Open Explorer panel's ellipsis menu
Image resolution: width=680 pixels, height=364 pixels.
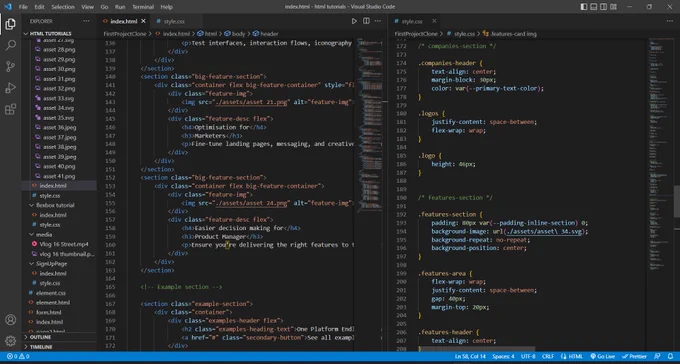pyautogui.click(x=86, y=21)
